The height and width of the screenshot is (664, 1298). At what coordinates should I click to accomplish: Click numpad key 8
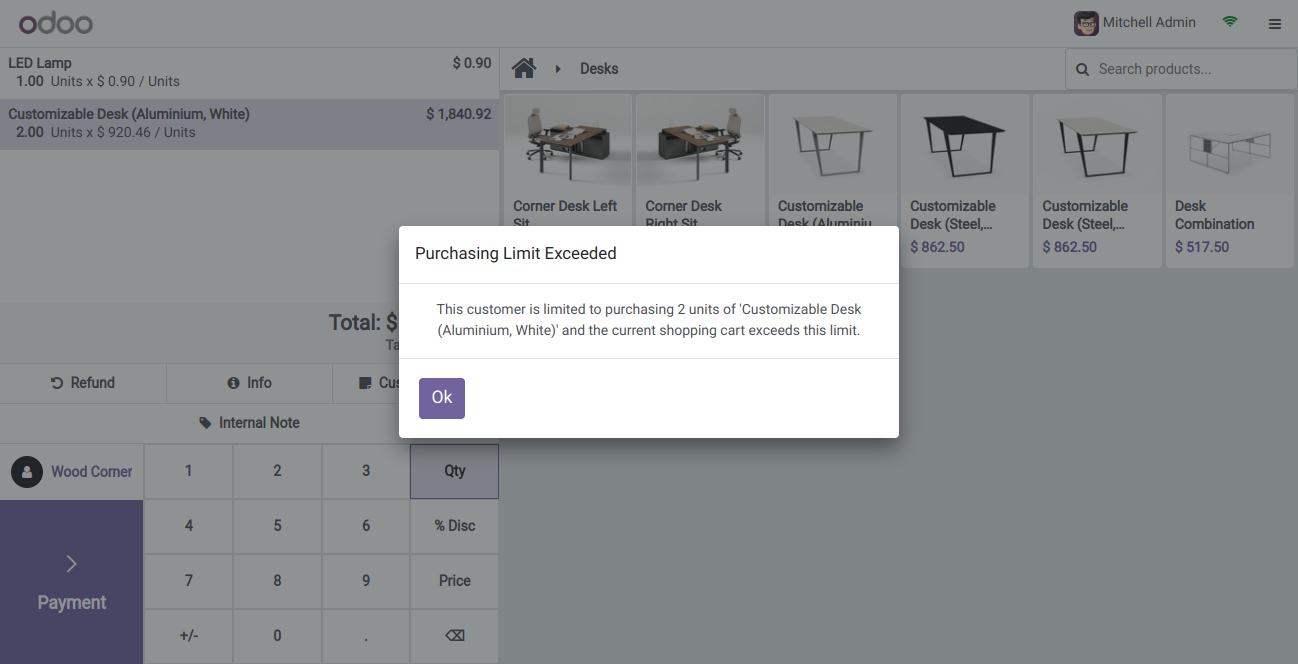coord(277,581)
